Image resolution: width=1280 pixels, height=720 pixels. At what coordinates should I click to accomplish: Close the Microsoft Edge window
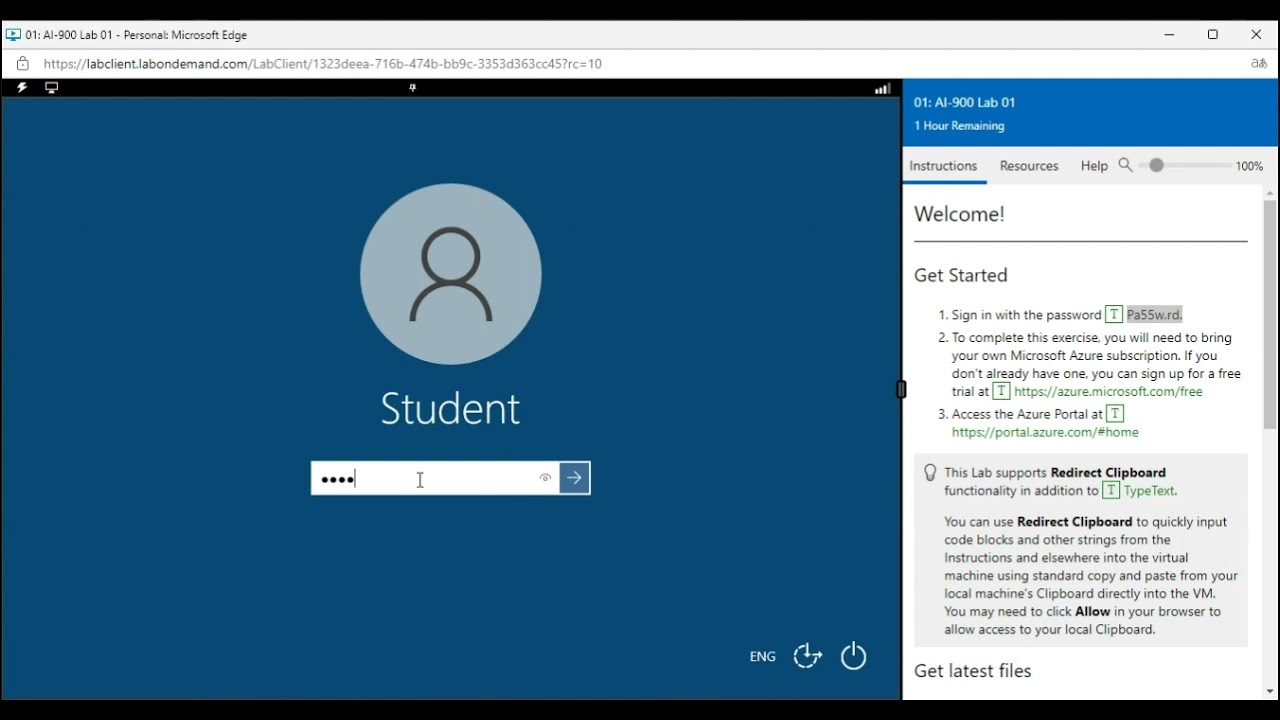1257,35
